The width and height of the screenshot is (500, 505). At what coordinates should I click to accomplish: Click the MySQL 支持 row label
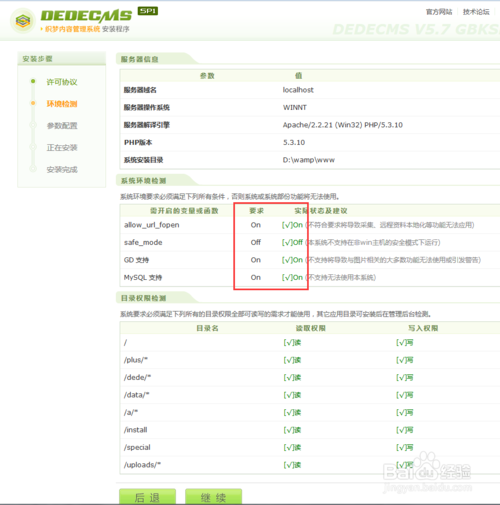point(143,277)
